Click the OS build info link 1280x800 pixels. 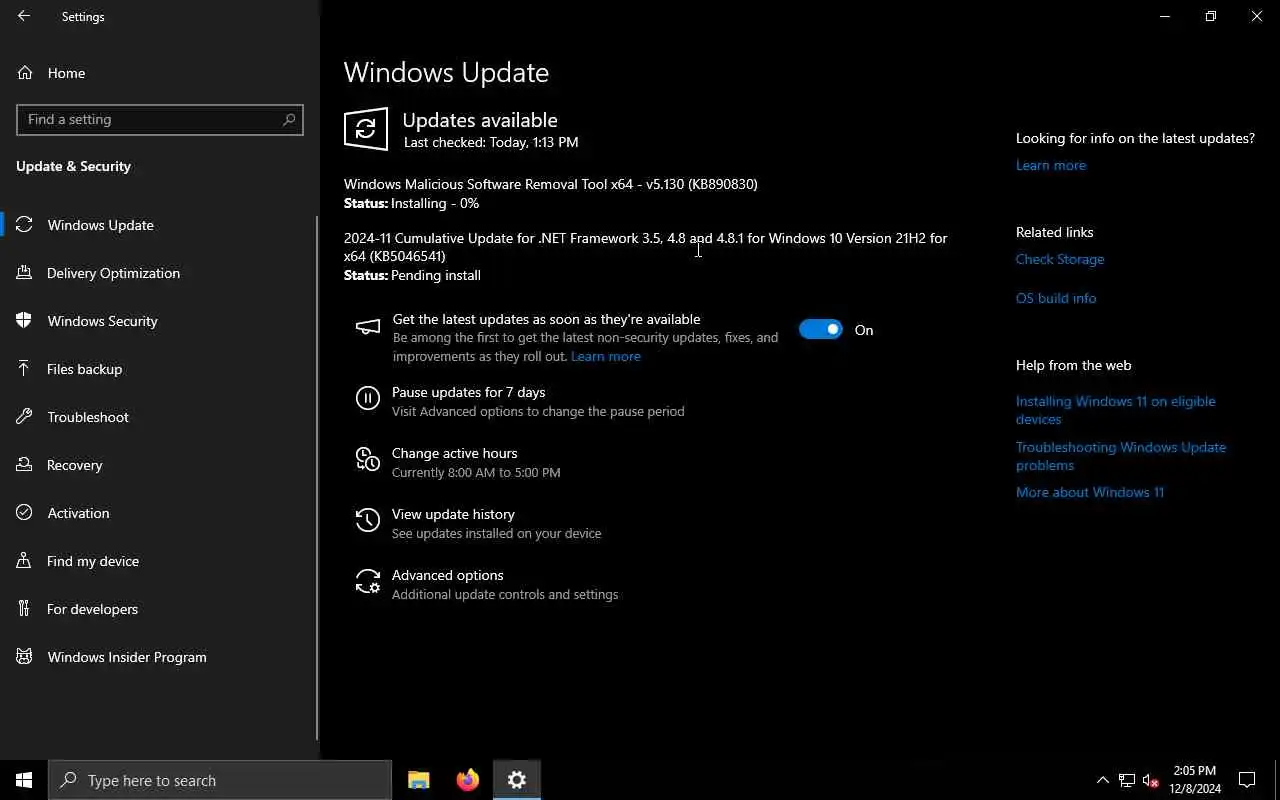[1056, 298]
